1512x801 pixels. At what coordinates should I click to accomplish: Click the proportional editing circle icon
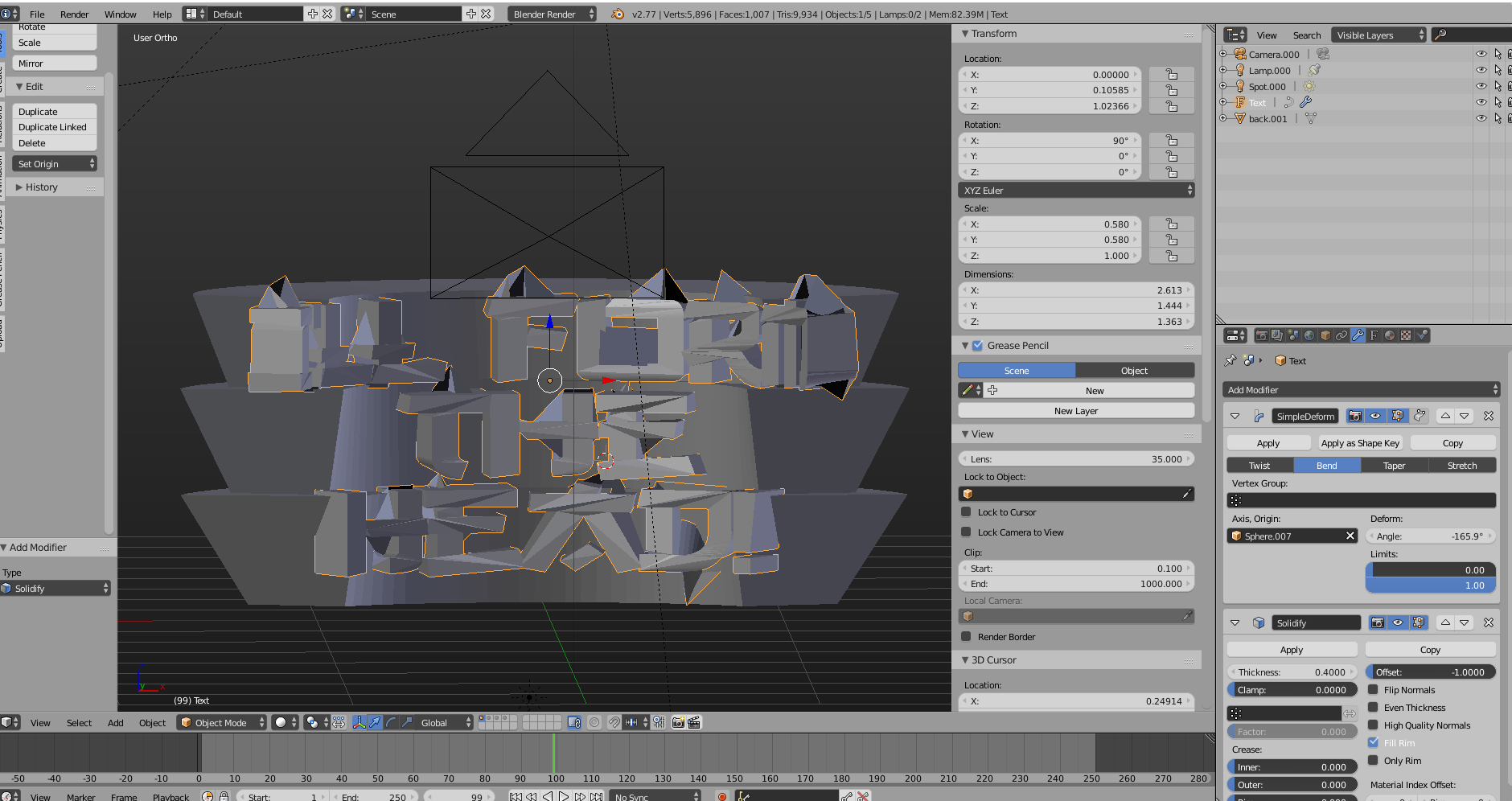click(594, 722)
